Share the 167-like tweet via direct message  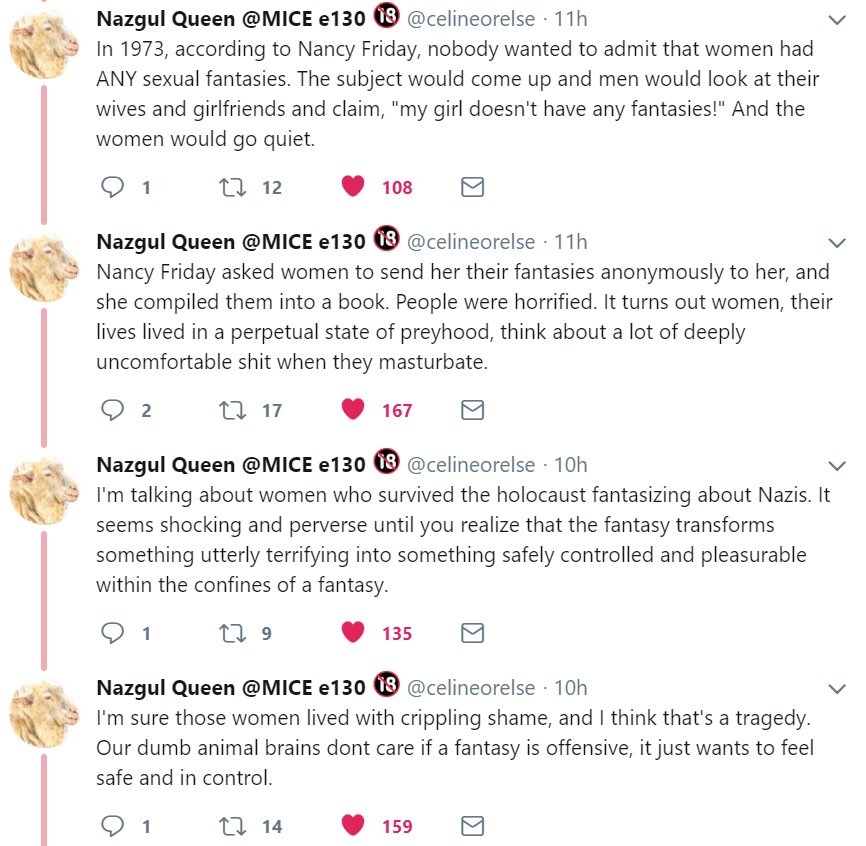pyautogui.click(x=472, y=410)
